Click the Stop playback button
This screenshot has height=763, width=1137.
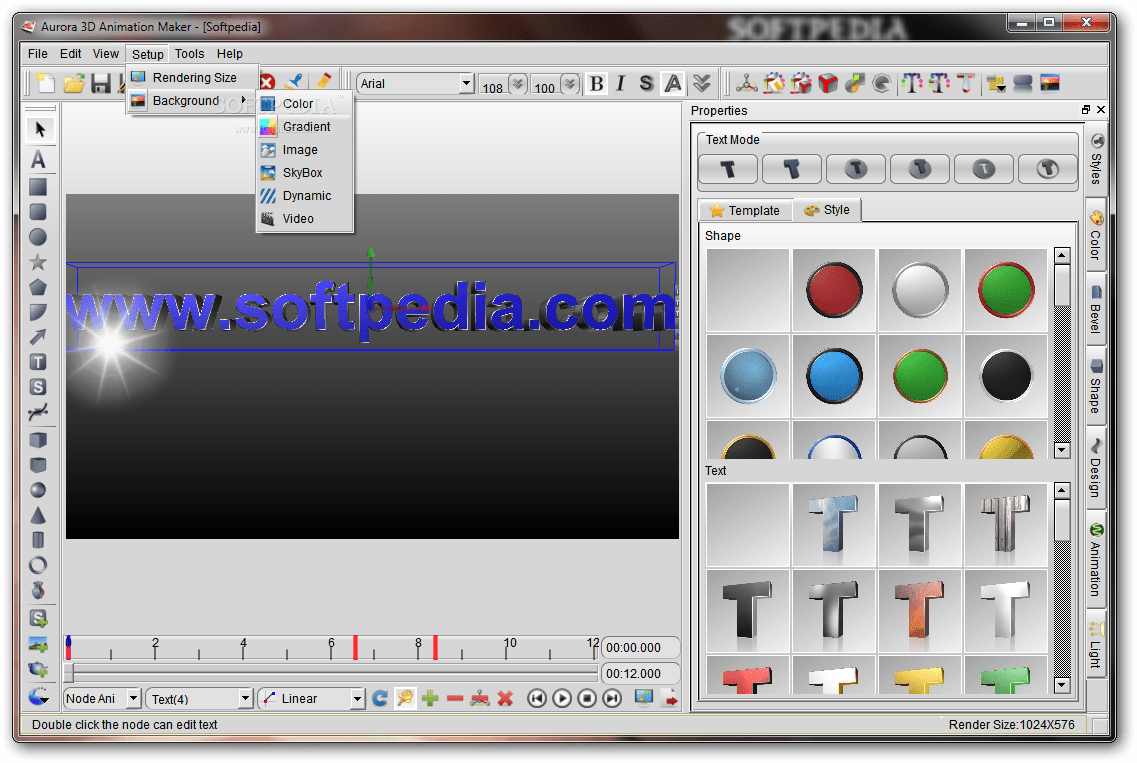pyautogui.click(x=587, y=698)
